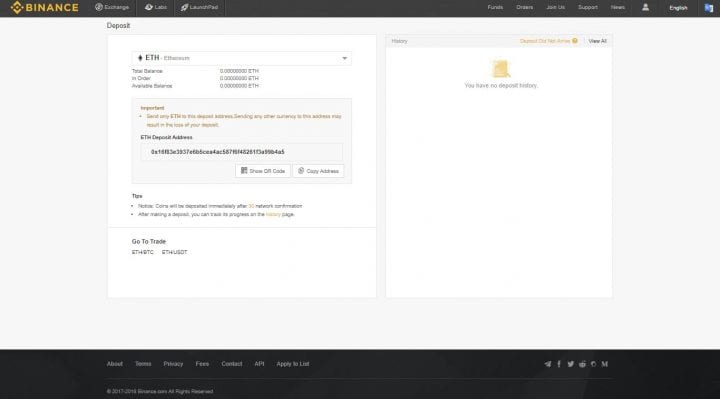The image size is (720, 399).
Task: Open Binance Facebook page icon
Action: 559,364
